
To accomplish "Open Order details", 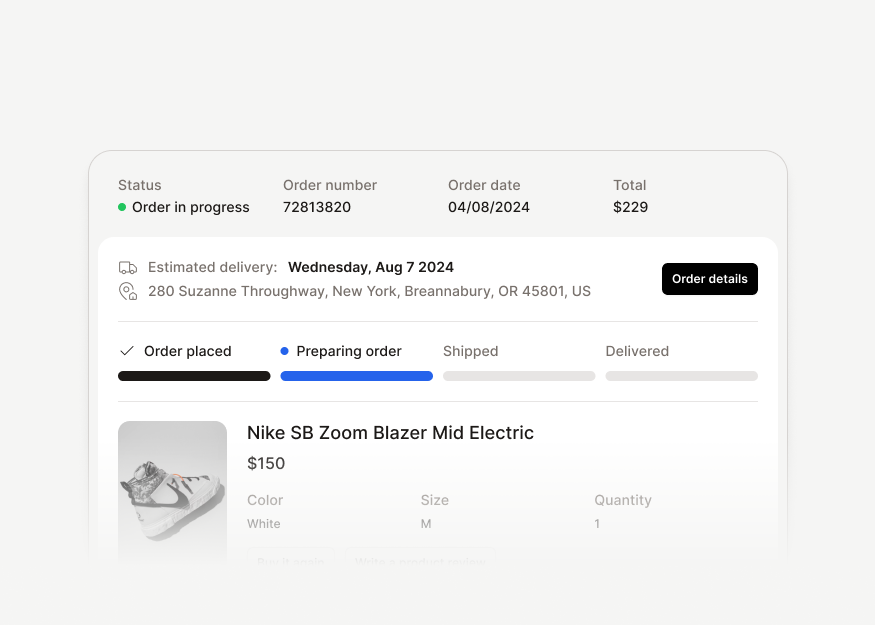I will click(710, 279).
